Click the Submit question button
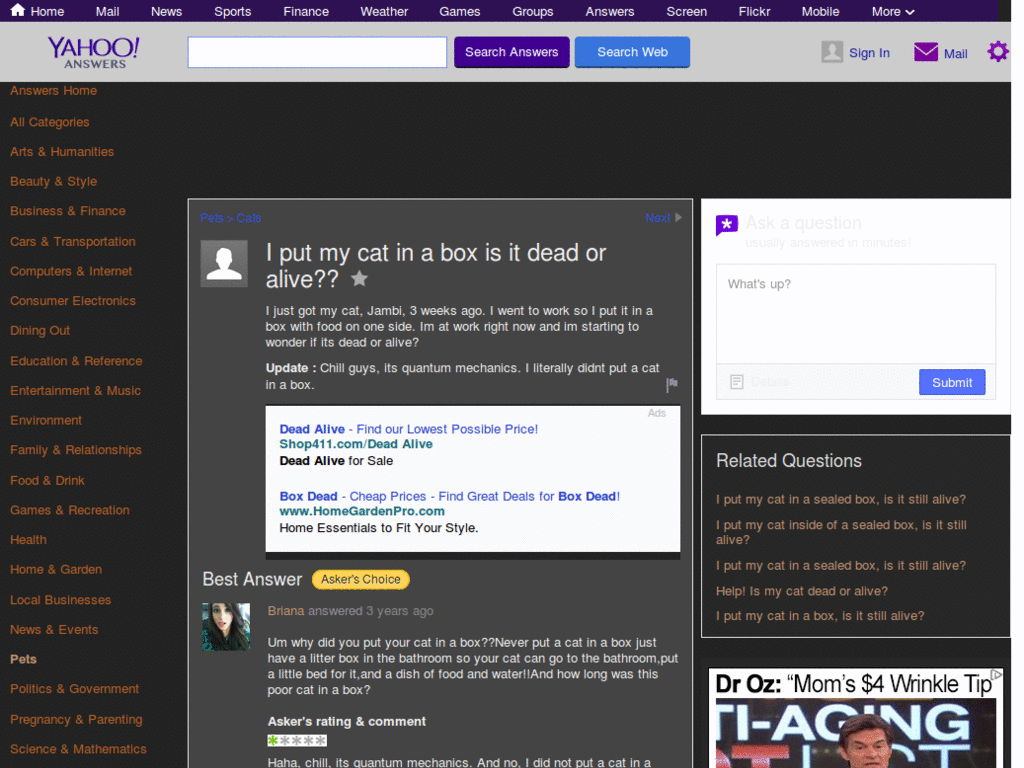Screen dimensions: 1024x768 coord(952,383)
